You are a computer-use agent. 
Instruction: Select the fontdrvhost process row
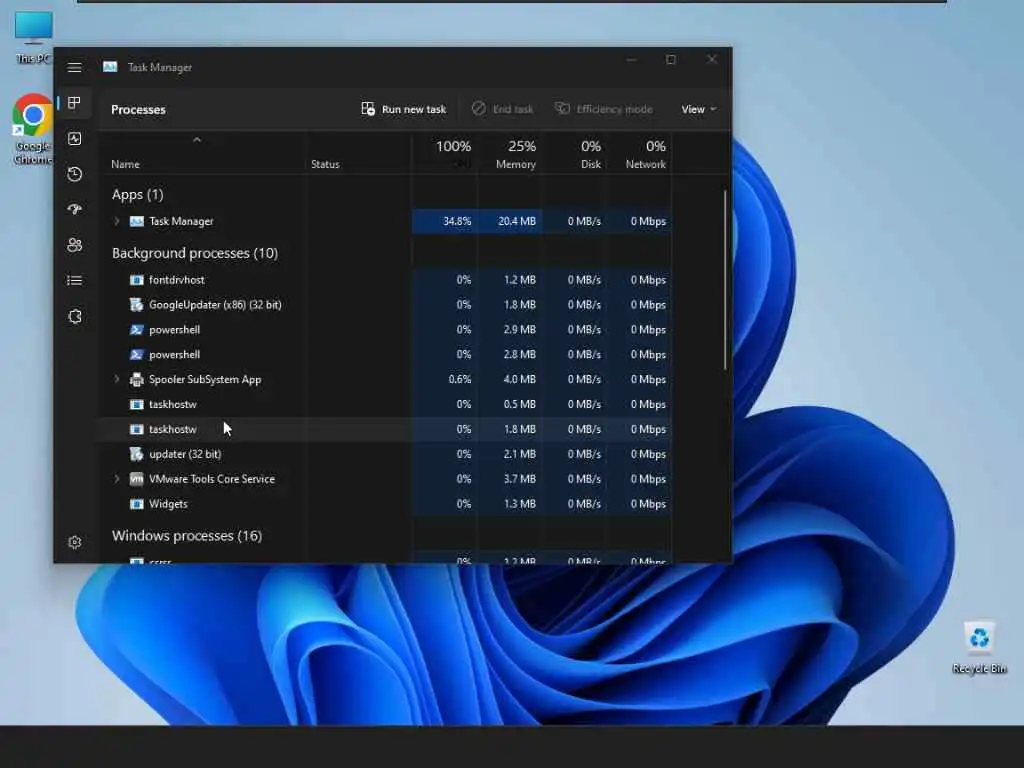pos(385,280)
